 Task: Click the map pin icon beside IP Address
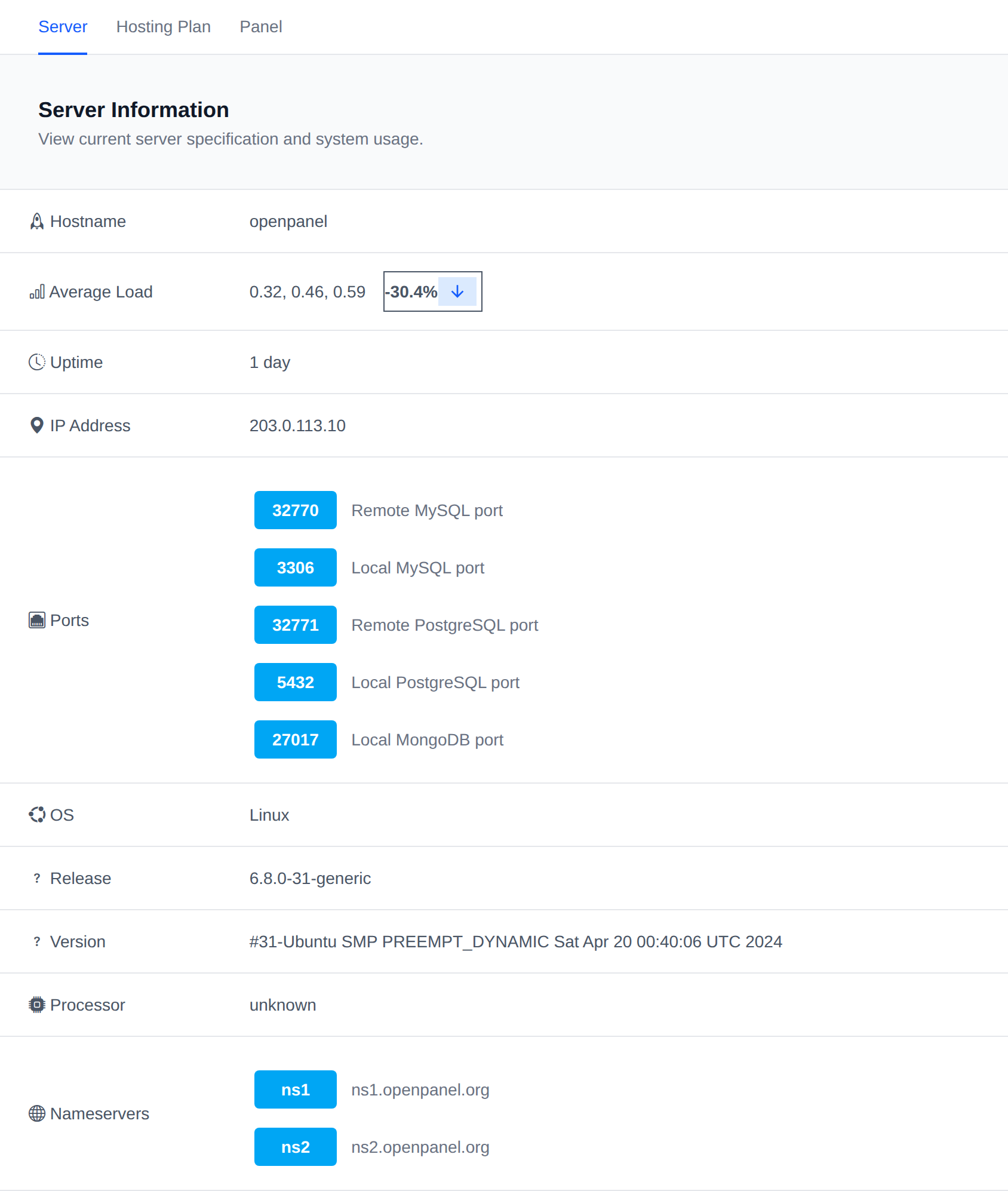pyautogui.click(x=37, y=426)
